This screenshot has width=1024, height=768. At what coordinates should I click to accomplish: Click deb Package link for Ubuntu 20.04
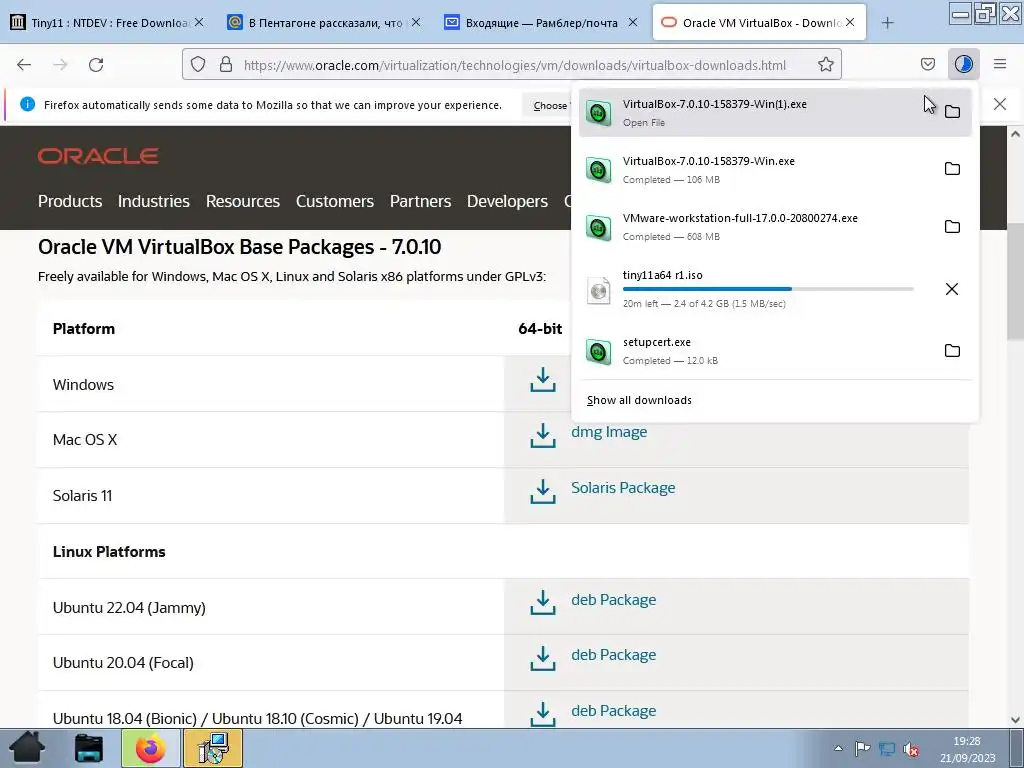pyautogui.click(x=613, y=655)
